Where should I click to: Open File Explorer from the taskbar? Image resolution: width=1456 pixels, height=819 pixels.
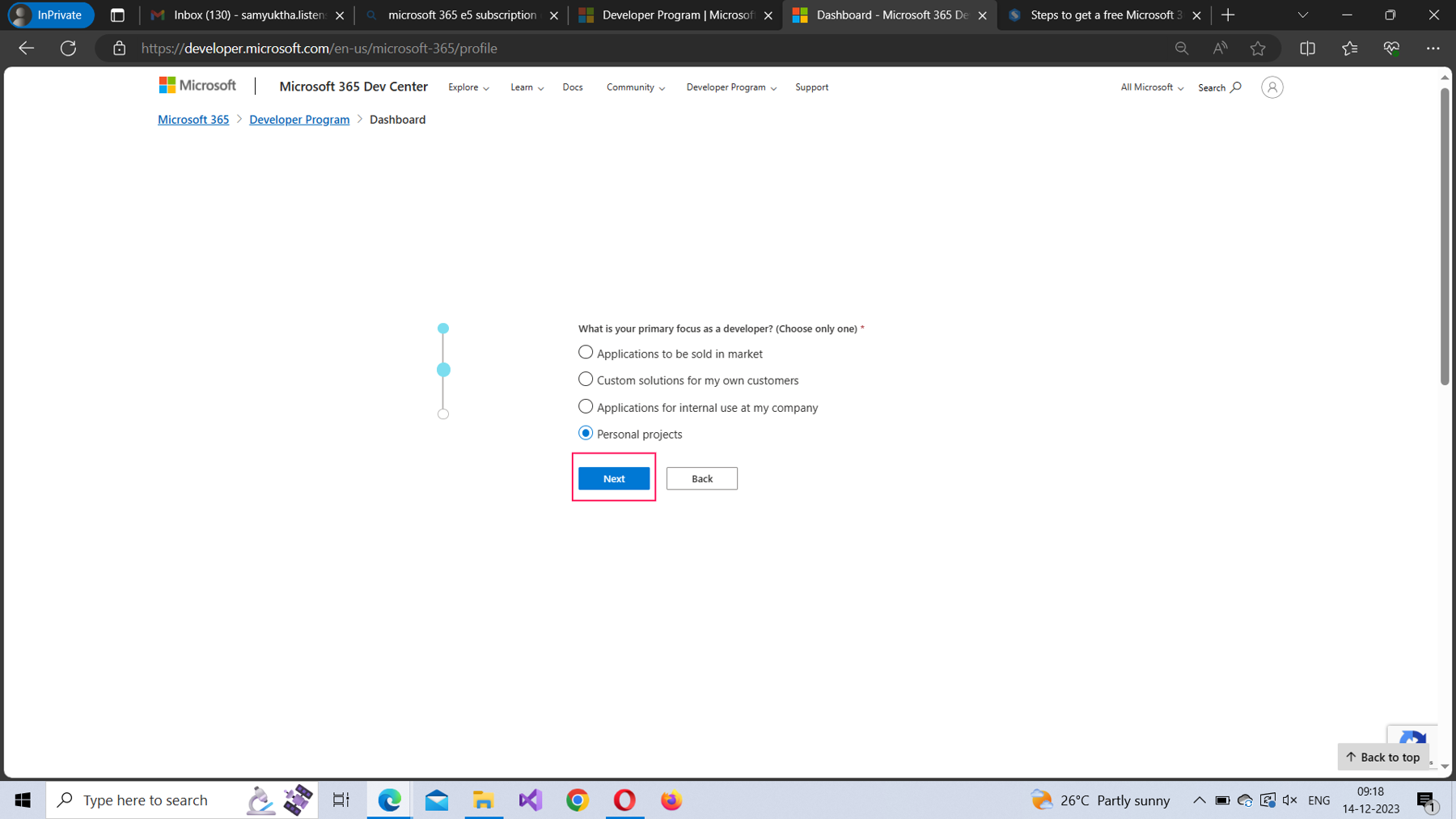click(484, 800)
